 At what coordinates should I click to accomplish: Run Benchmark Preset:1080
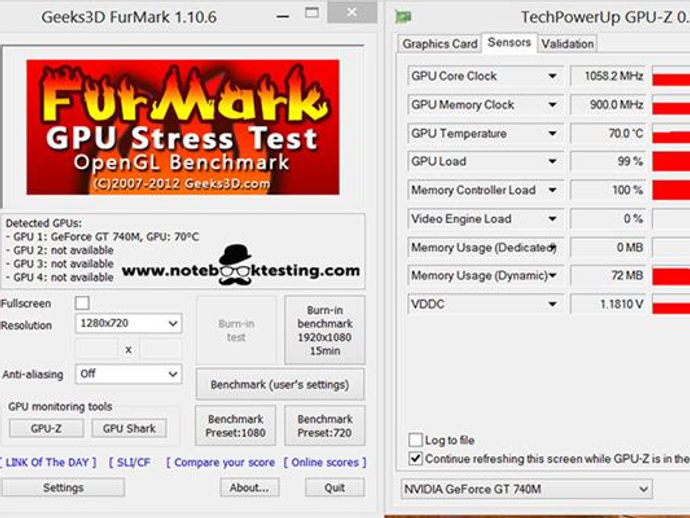tap(235, 426)
